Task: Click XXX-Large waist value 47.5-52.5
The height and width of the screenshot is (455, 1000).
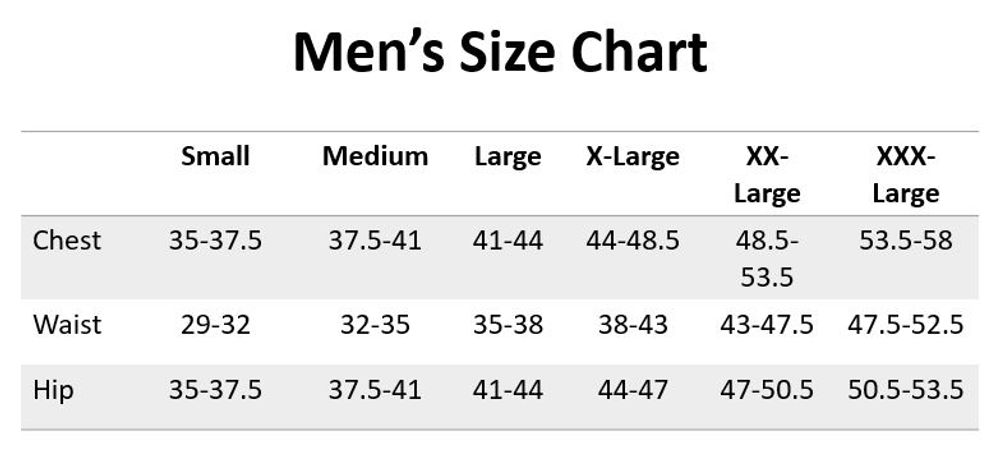Action: click(x=906, y=325)
